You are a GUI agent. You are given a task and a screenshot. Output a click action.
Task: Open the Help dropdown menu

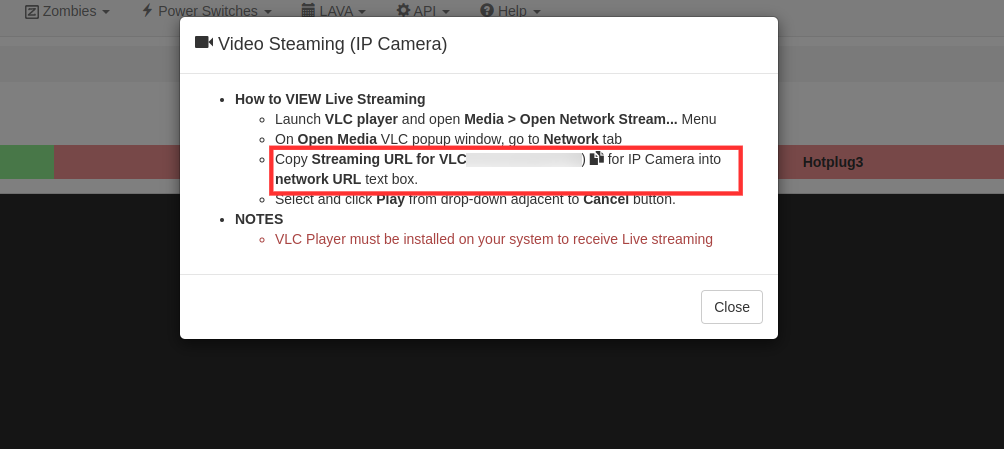(510, 11)
